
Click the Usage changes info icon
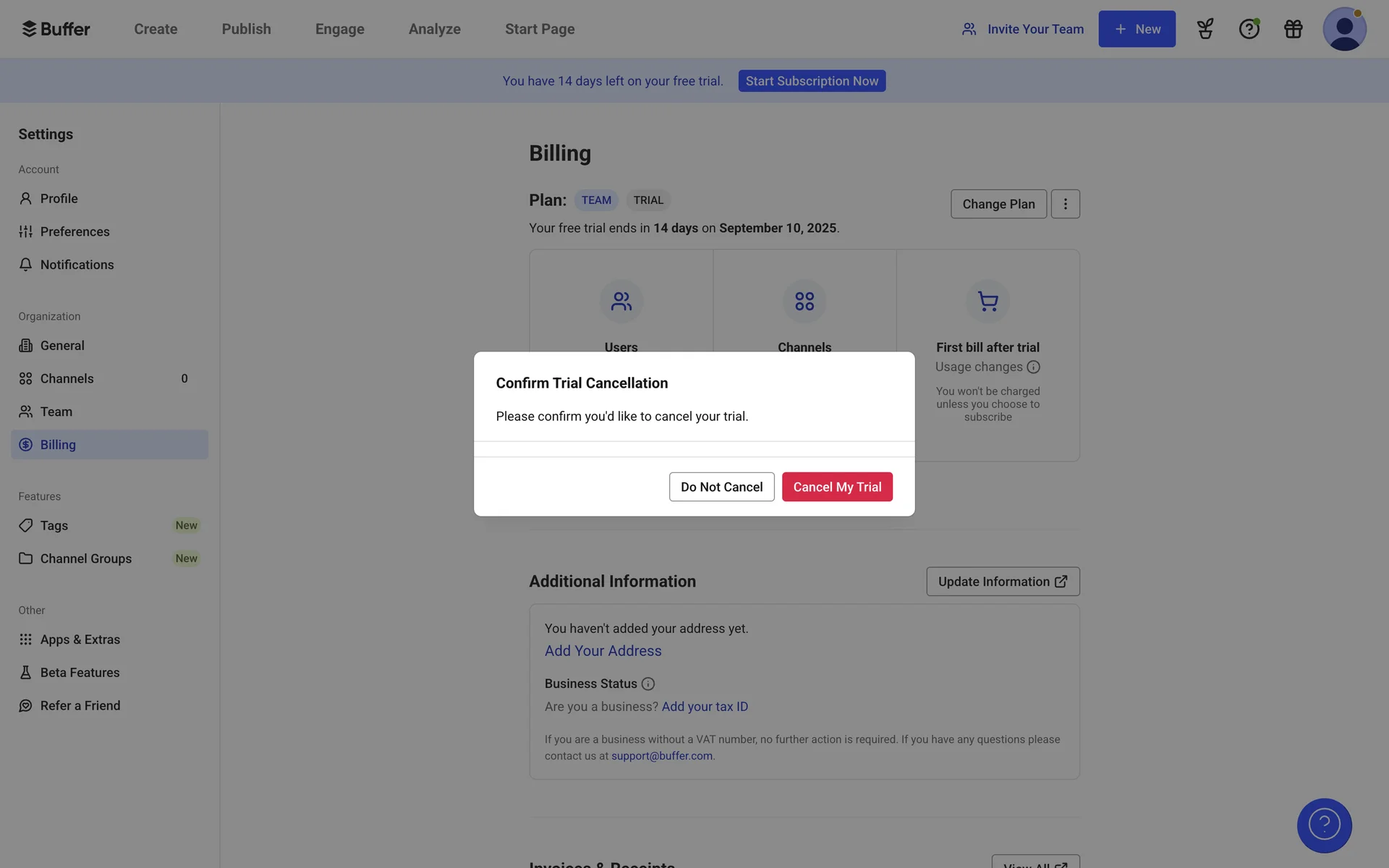click(1033, 367)
